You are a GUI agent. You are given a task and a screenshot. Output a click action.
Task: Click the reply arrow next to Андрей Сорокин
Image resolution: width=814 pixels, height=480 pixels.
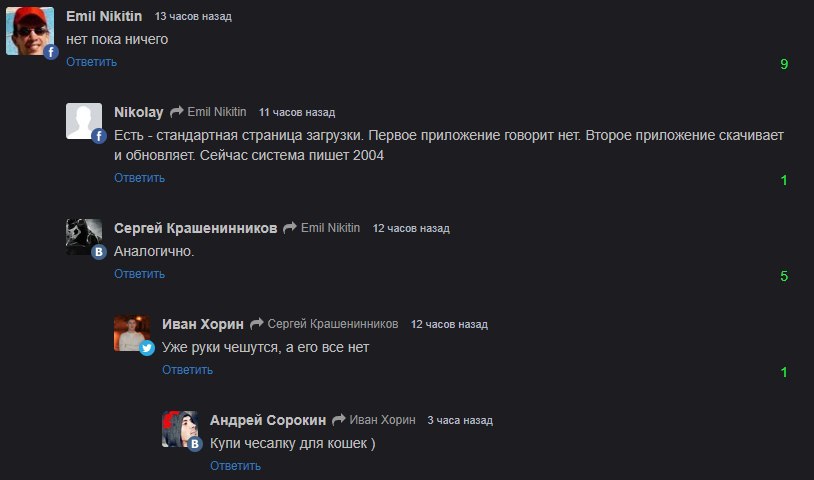[x=338, y=419]
